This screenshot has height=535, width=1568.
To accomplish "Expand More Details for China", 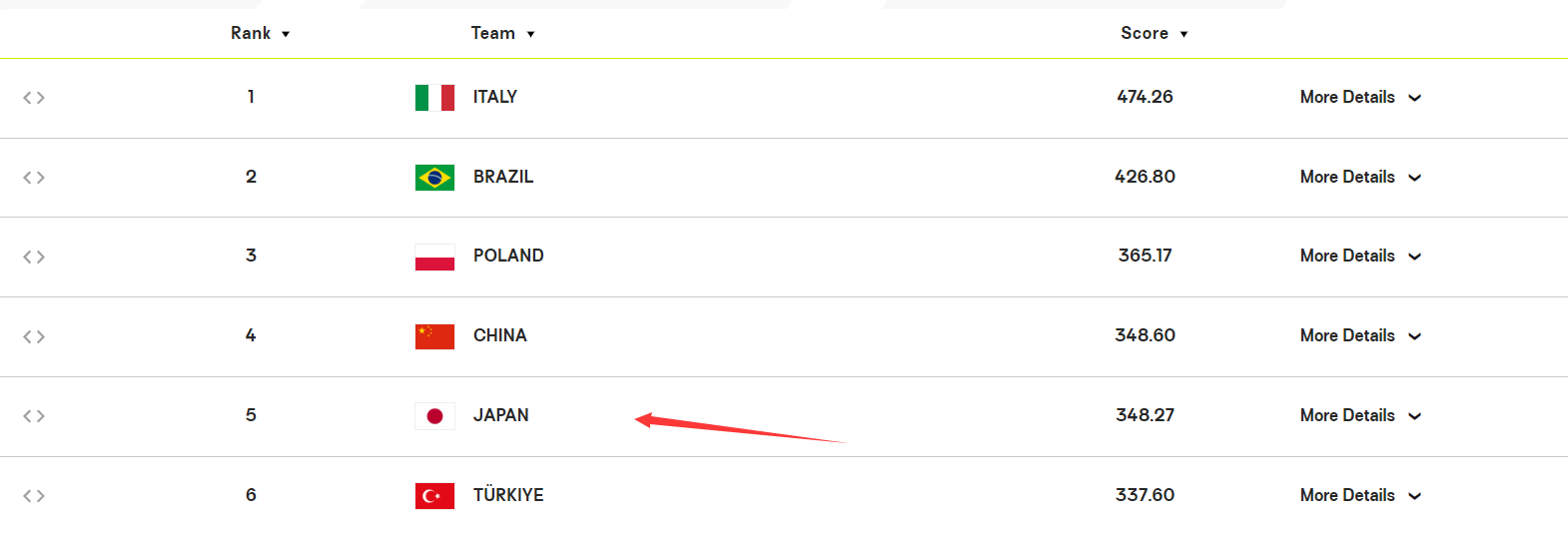I will coord(1360,335).
